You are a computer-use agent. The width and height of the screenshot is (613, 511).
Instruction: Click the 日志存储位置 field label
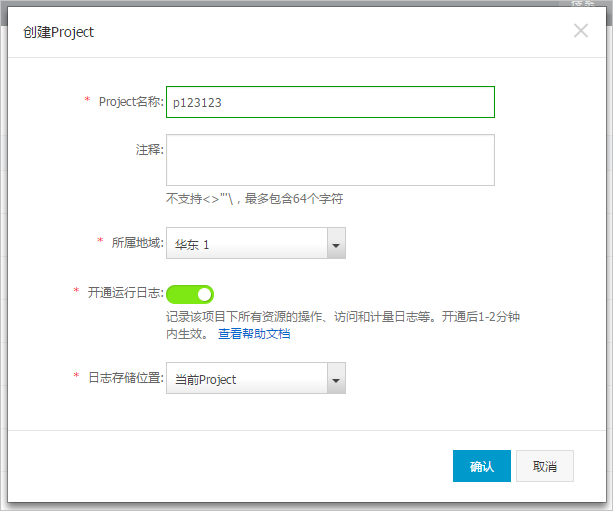[x=125, y=378]
